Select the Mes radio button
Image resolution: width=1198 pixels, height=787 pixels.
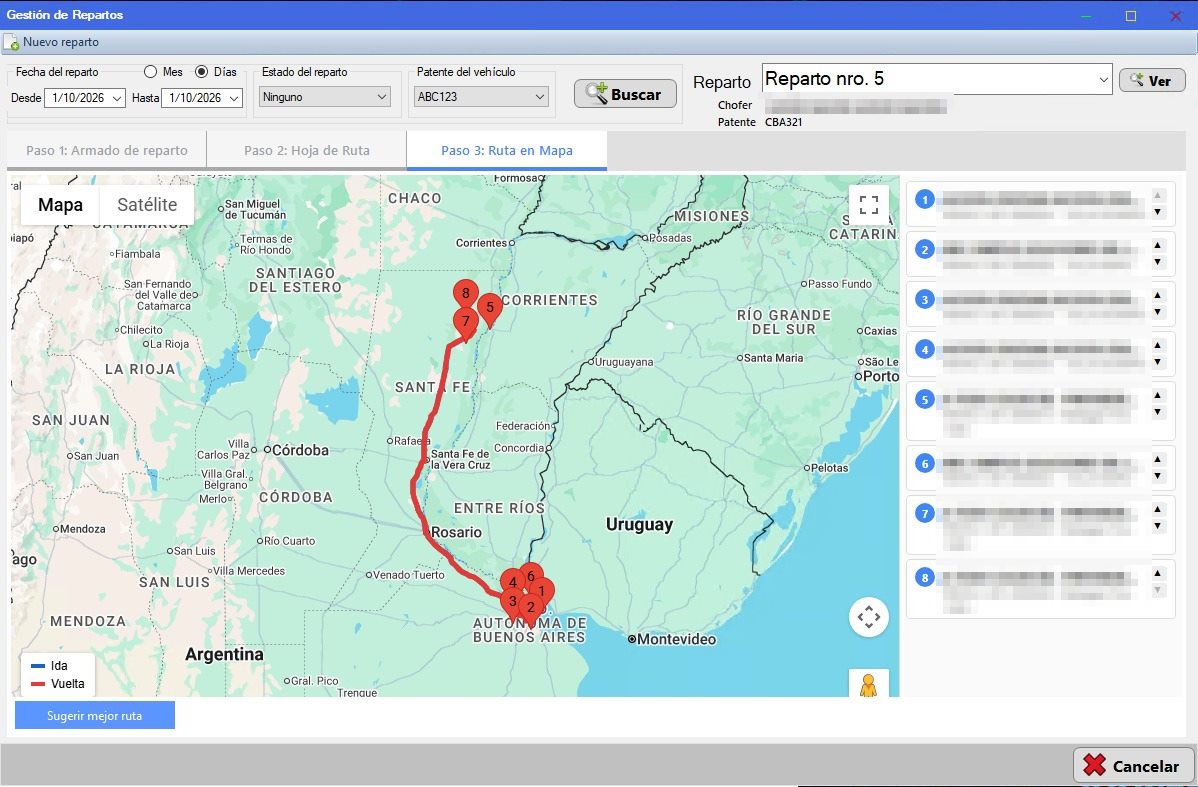tap(151, 72)
